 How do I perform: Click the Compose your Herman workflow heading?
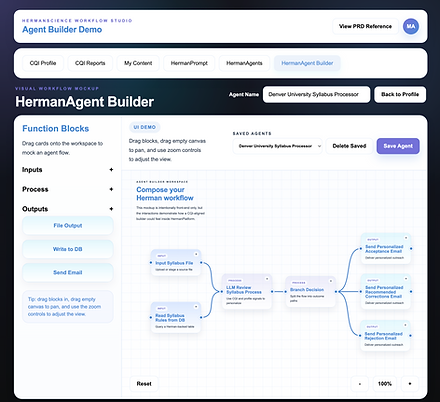pyautogui.click(x=165, y=194)
